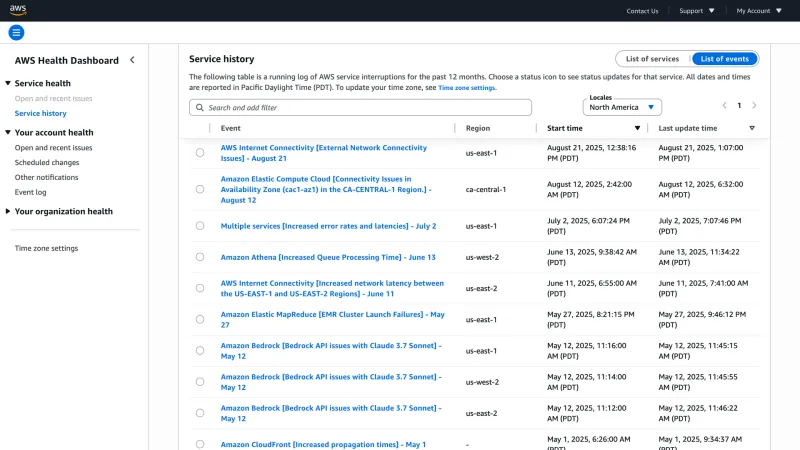Open Service history in sidebar
The image size is (800, 450).
(x=40, y=113)
